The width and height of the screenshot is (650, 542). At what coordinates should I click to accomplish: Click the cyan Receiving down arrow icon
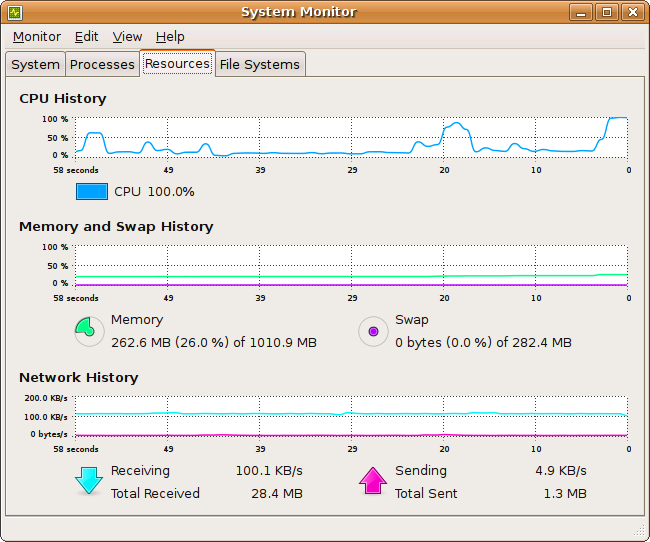tap(89, 481)
